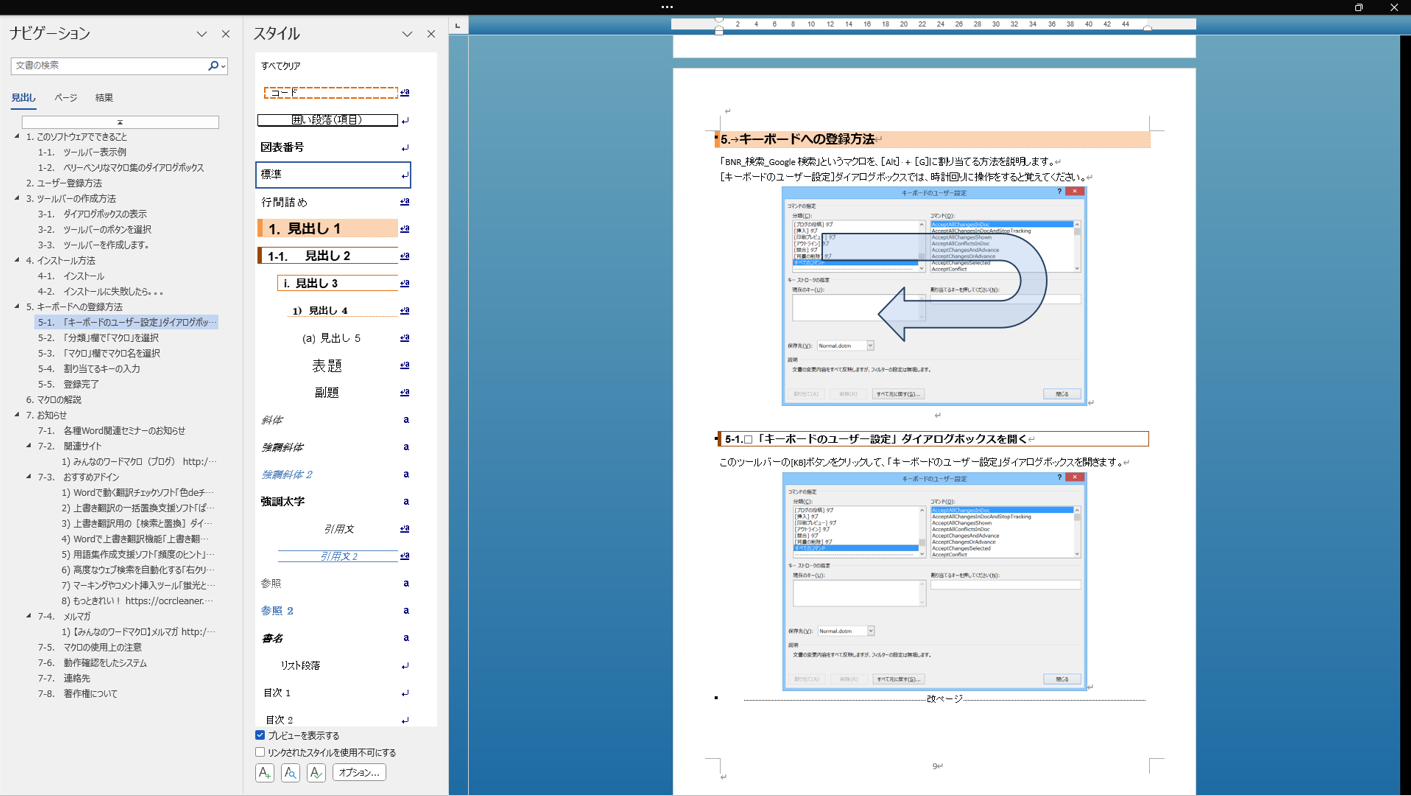
Task: Open the ナビゲーション pane options dropdown
Action: (202, 34)
